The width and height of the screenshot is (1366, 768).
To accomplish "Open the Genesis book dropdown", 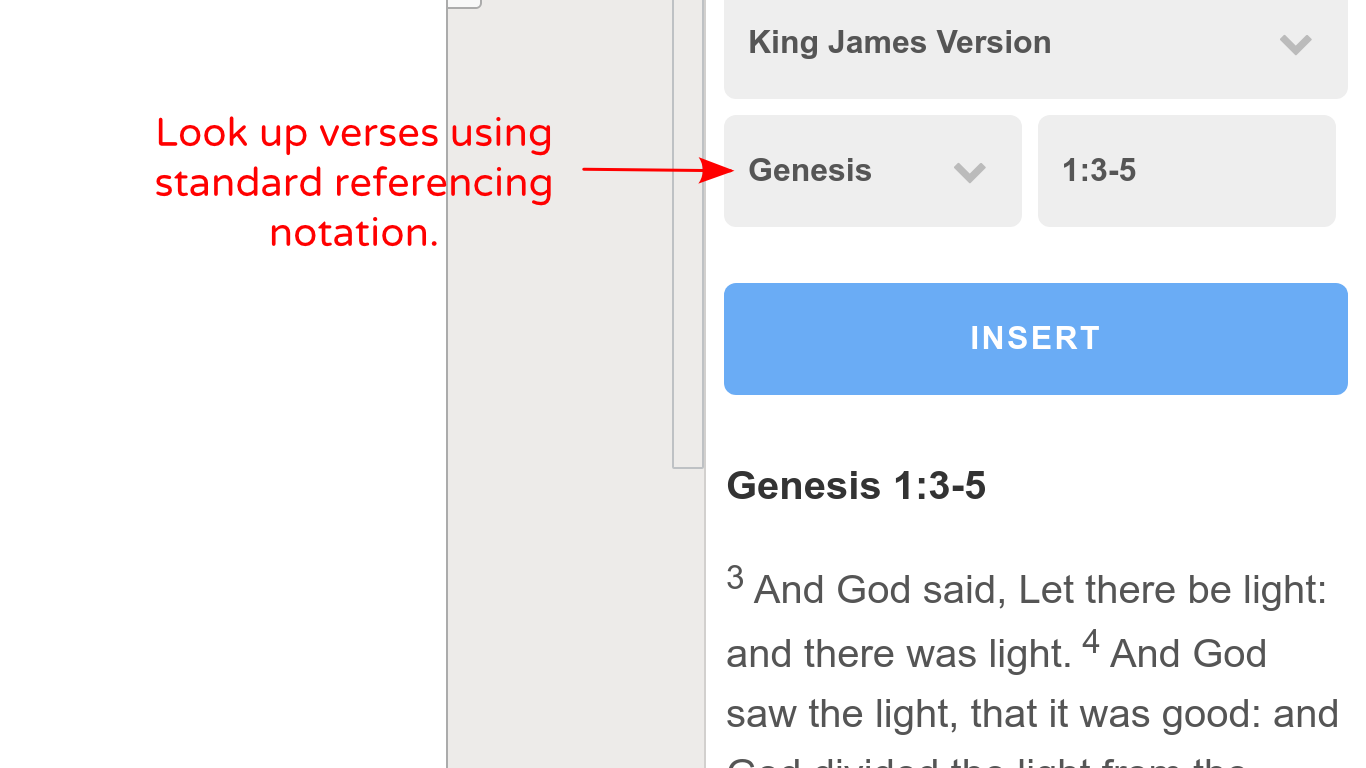I will [x=872, y=171].
